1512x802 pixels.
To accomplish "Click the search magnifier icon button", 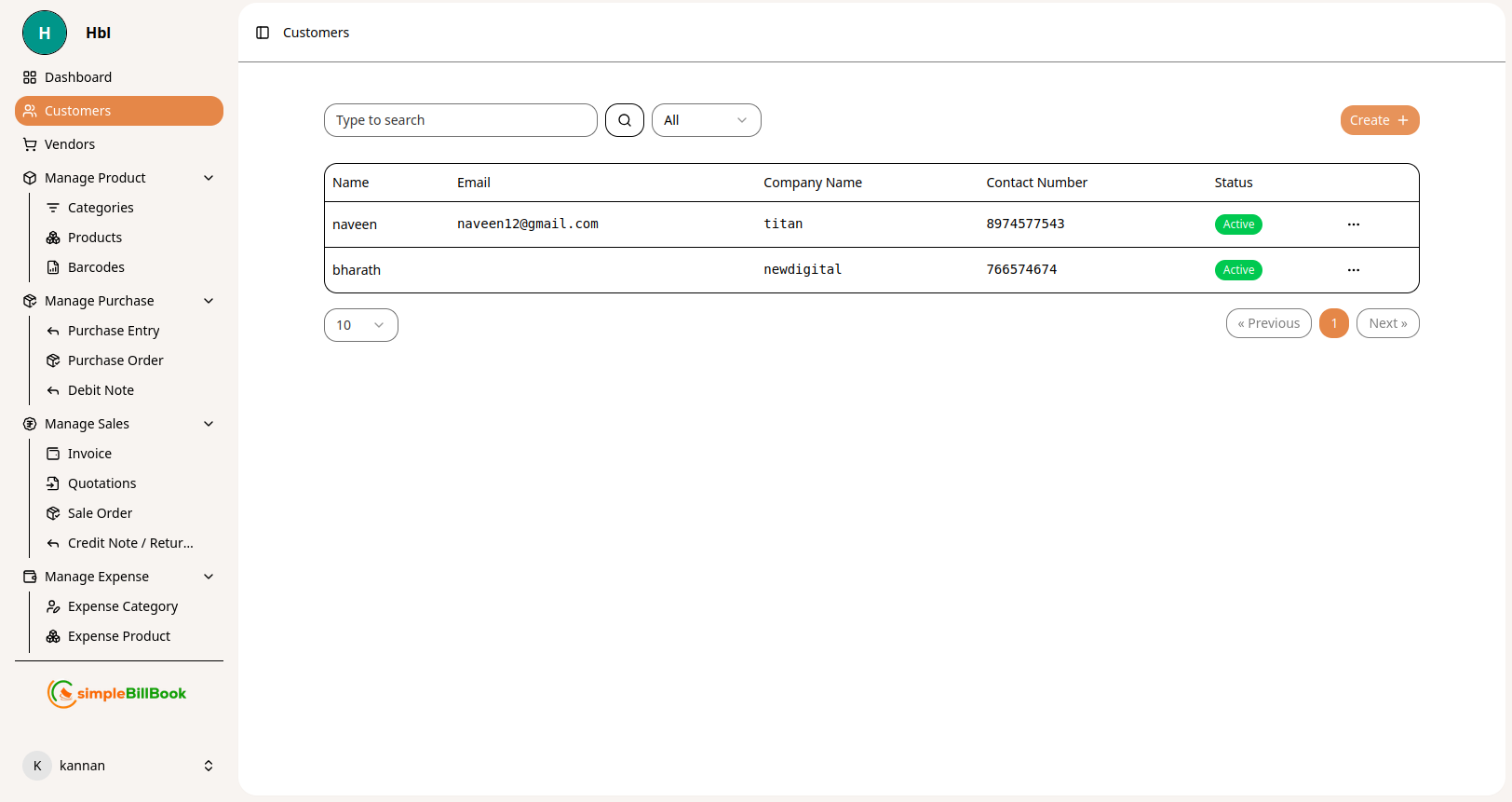I will [x=624, y=120].
